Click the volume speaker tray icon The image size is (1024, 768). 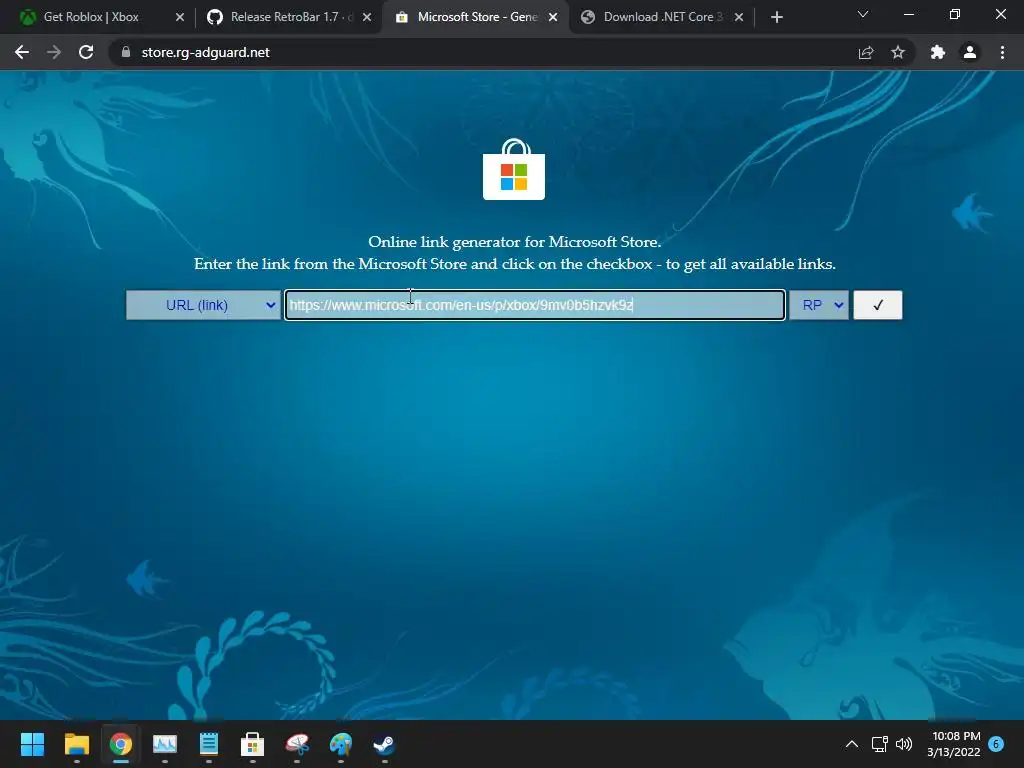pyautogui.click(x=904, y=744)
